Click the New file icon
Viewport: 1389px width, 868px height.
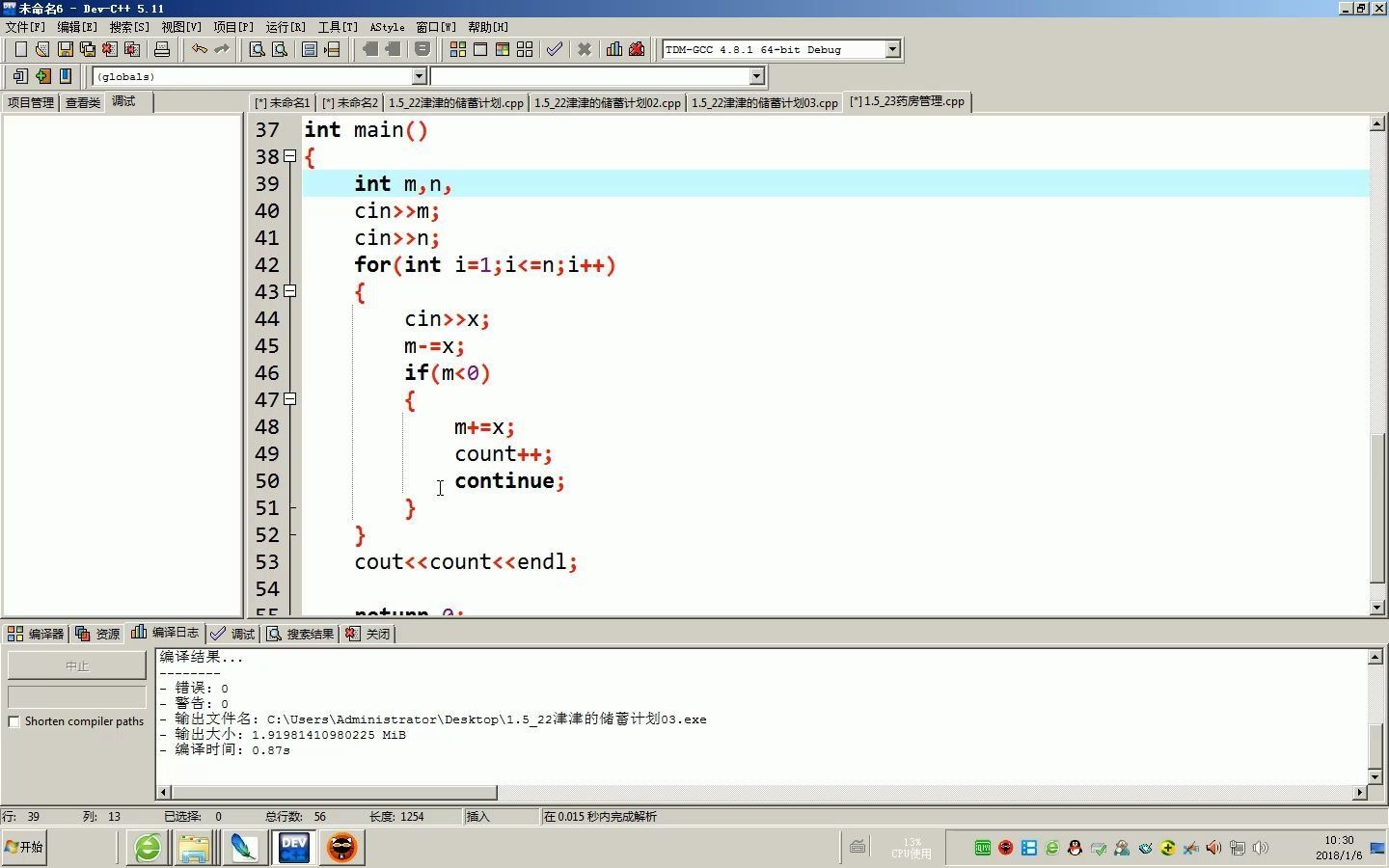pyautogui.click(x=20, y=49)
